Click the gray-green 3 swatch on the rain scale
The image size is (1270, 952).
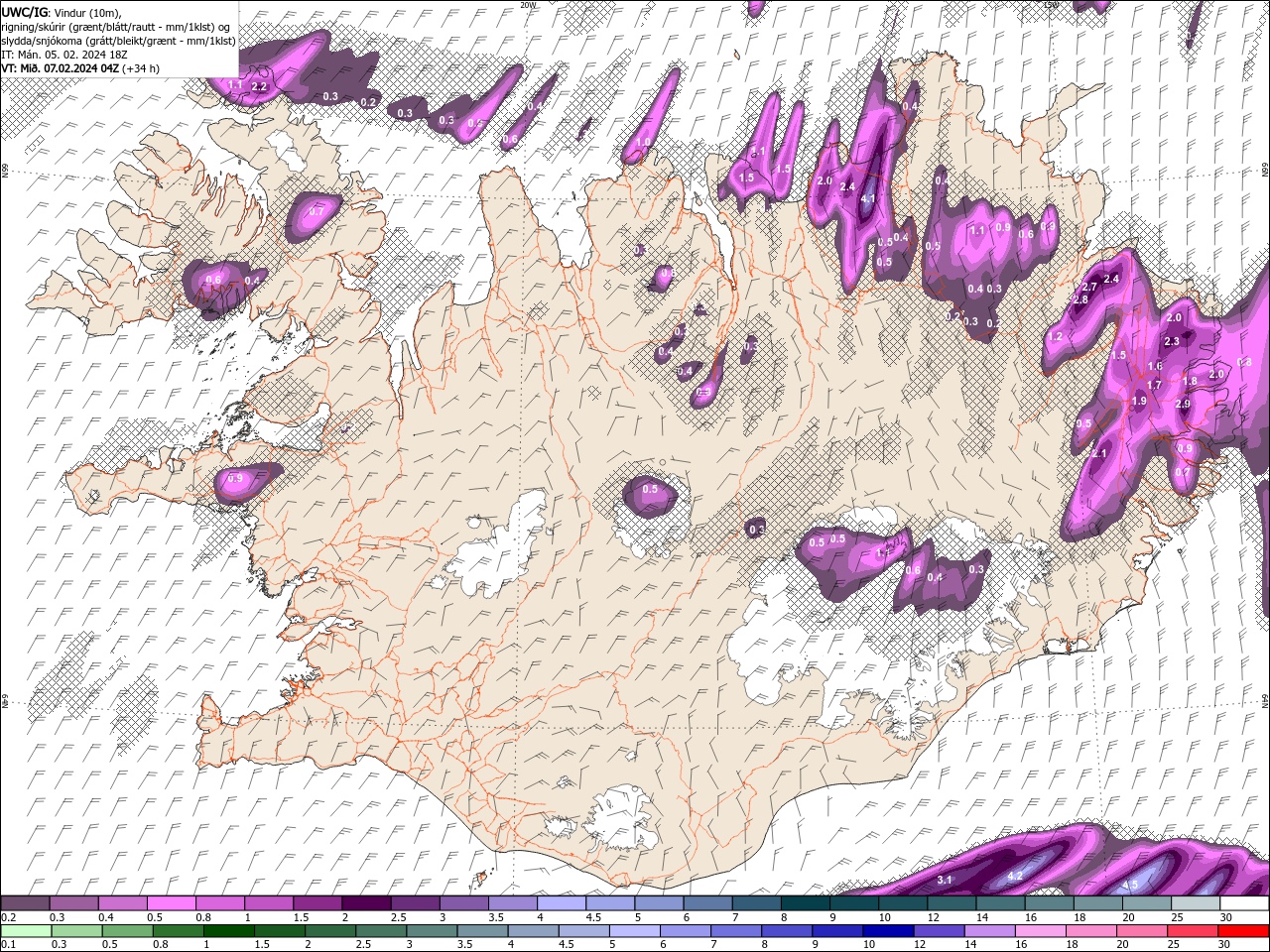point(432,931)
